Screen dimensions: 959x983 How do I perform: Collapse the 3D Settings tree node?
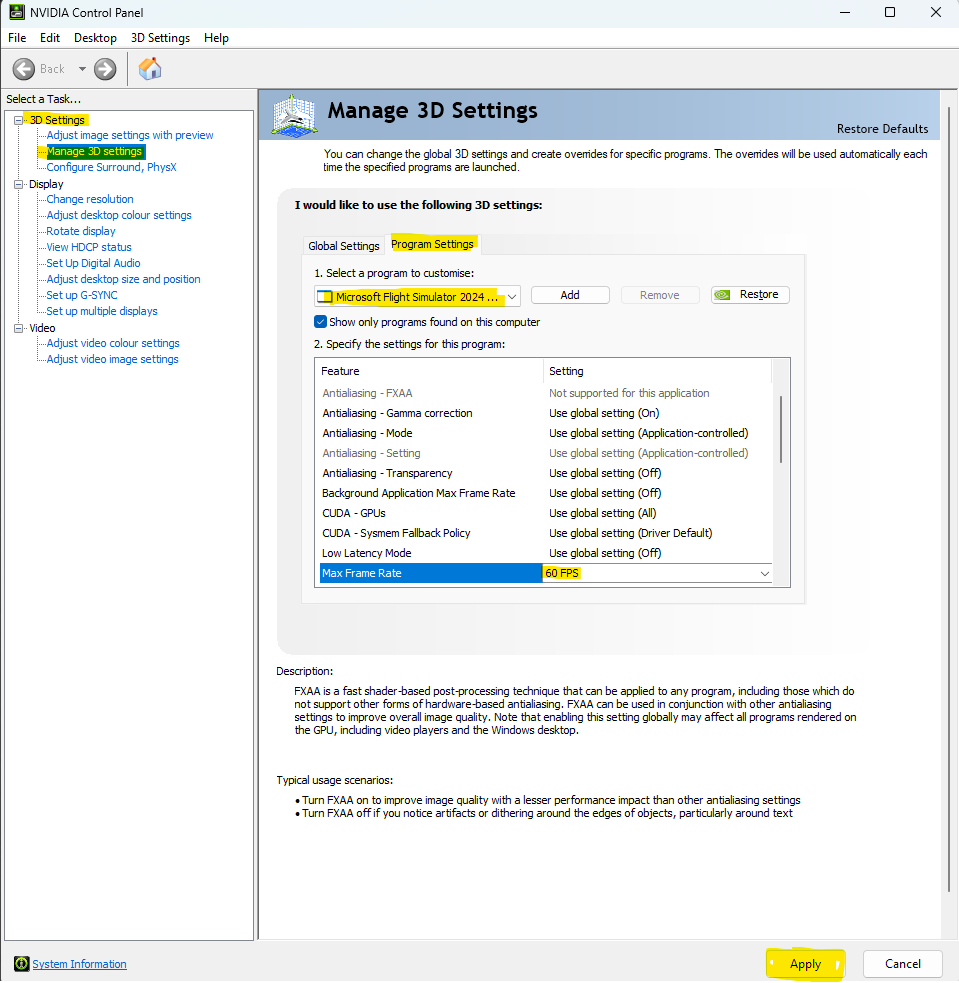pyautogui.click(x=18, y=120)
